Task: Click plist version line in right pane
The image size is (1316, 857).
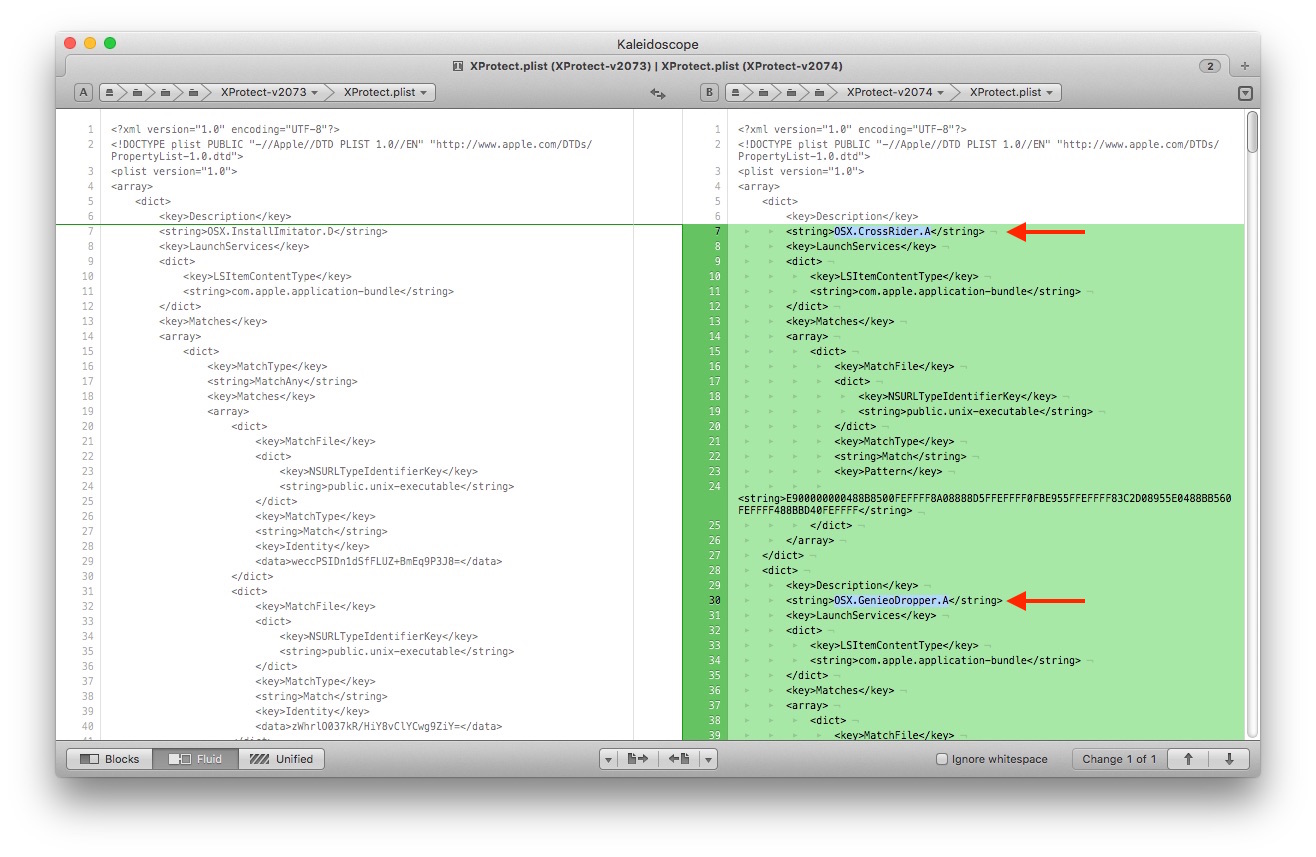Action: pos(801,171)
